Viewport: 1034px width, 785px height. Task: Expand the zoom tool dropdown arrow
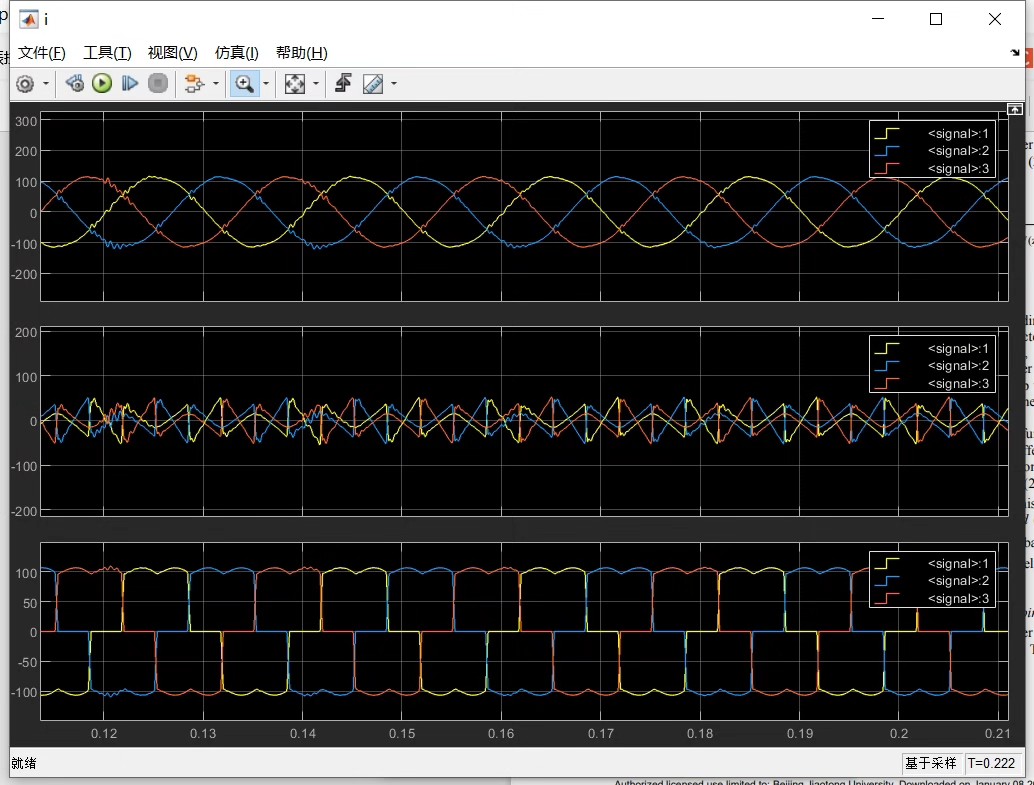(x=266, y=84)
